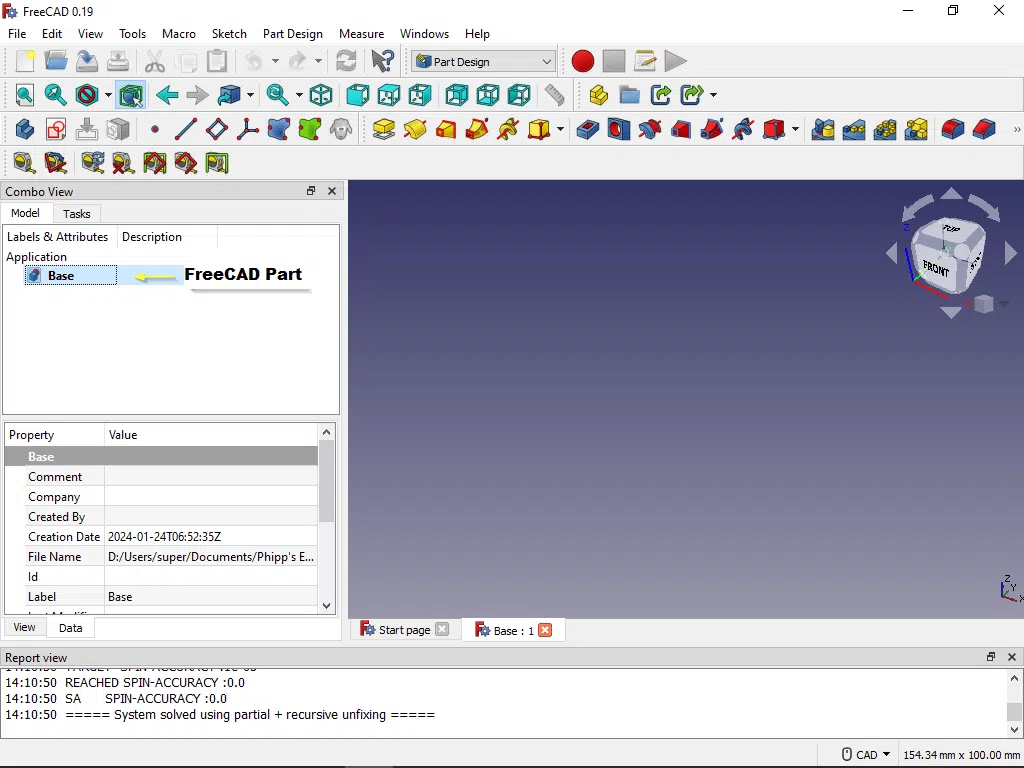Viewport: 1024px width, 768px height.
Task: Go back with the teal left arrow
Action: pos(167,95)
